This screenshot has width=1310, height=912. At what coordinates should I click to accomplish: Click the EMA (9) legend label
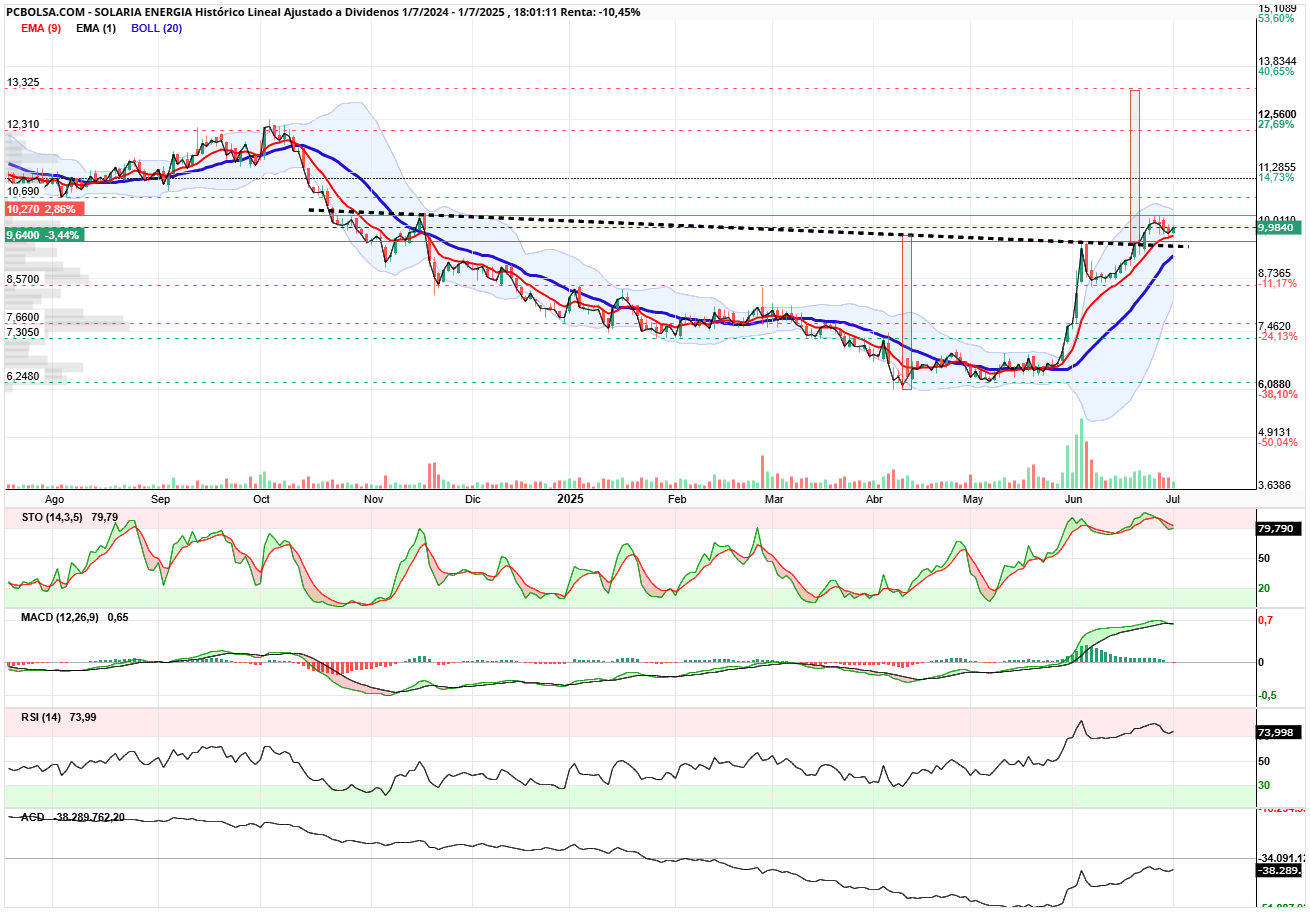41,28
